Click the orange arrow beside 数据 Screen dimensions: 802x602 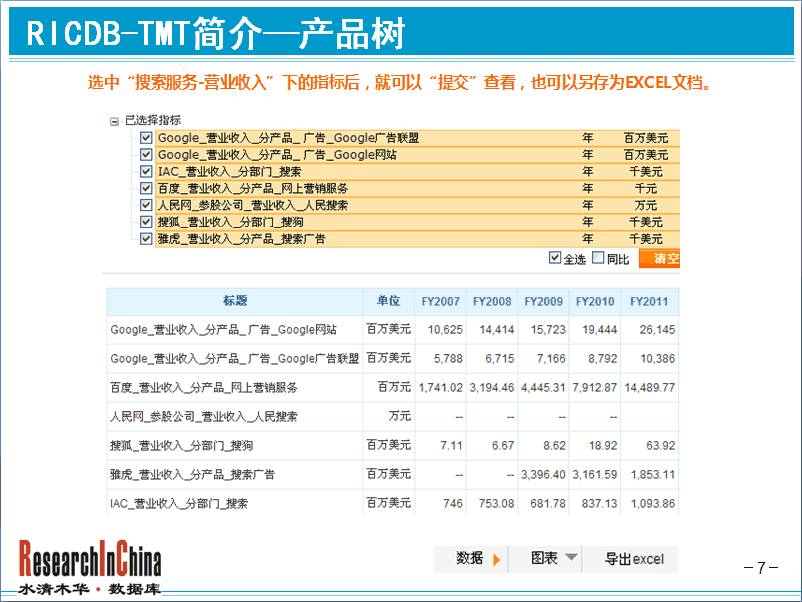tap(497, 559)
